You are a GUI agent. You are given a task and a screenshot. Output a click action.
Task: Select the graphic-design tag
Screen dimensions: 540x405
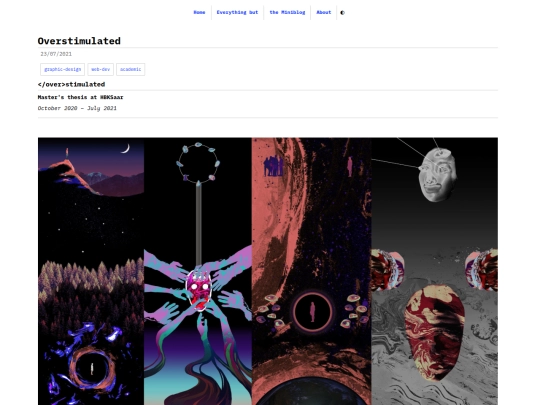pyautogui.click(x=62, y=69)
